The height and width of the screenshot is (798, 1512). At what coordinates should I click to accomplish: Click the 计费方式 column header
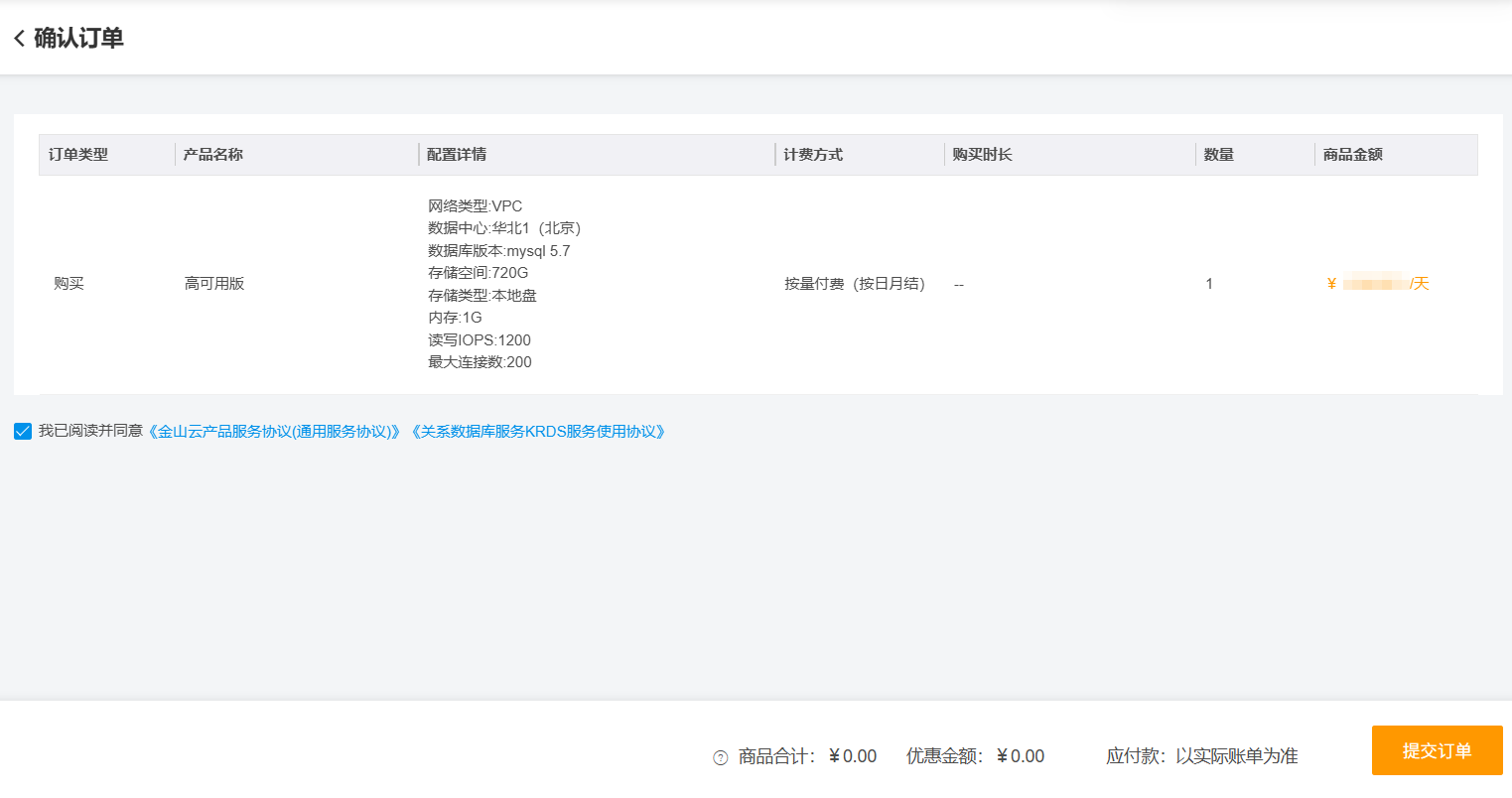pyautogui.click(x=813, y=155)
